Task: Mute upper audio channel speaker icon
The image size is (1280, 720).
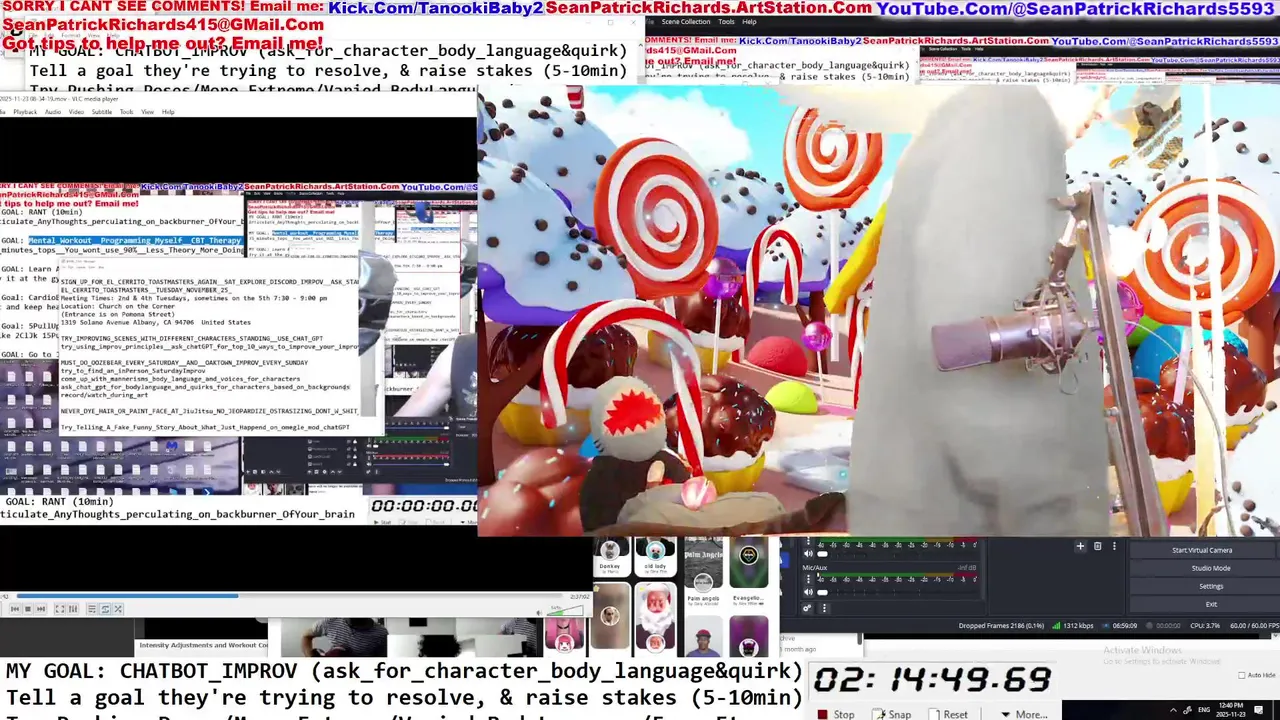Action: click(x=808, y=553)
